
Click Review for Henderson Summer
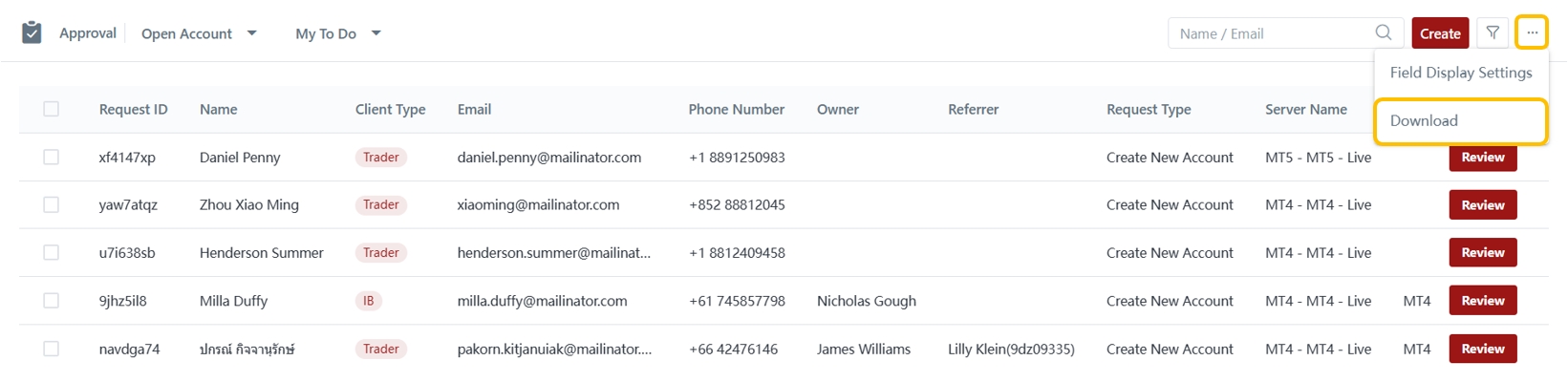(1482, 253)
